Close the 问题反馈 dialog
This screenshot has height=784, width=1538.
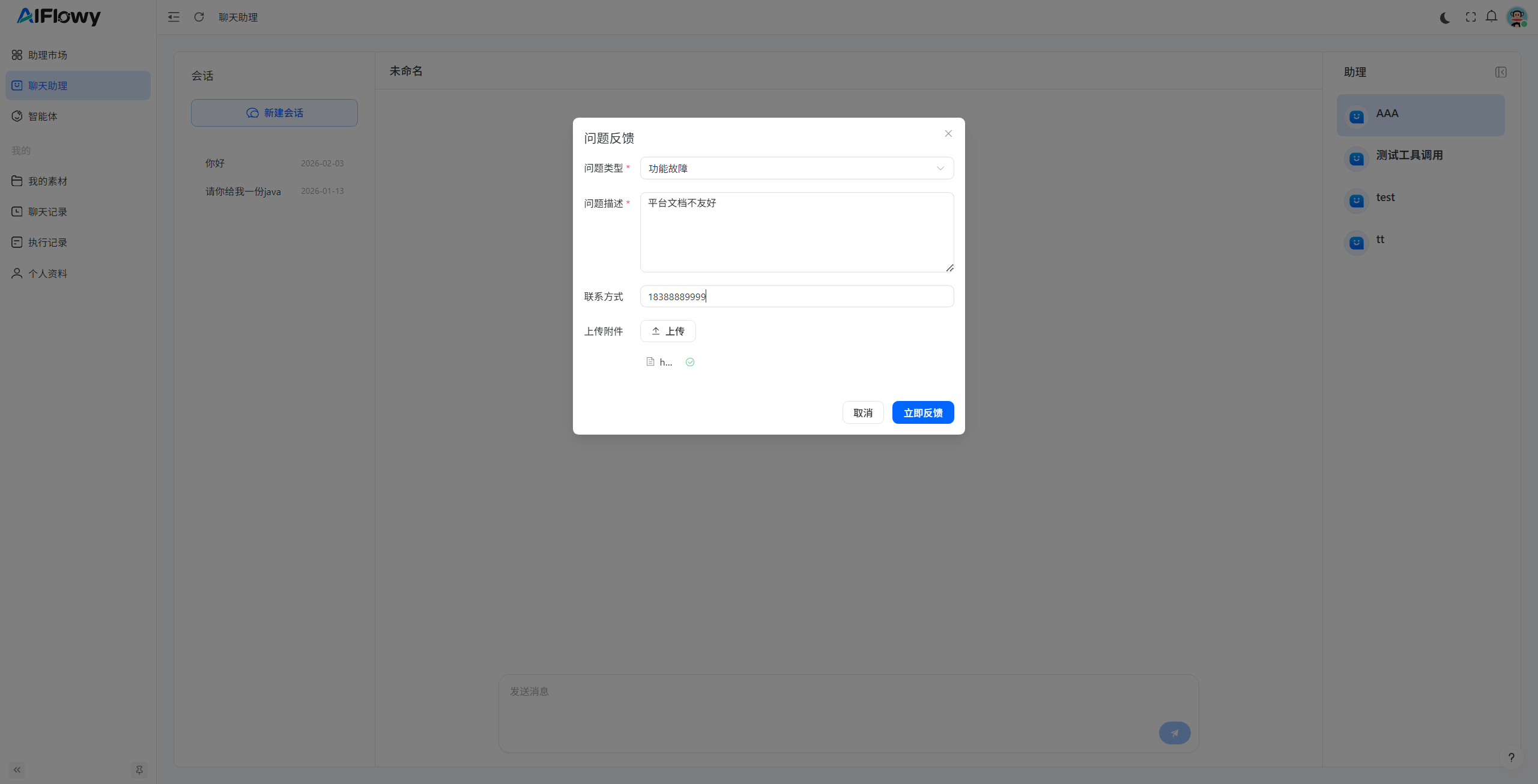[x=948, y=134]
